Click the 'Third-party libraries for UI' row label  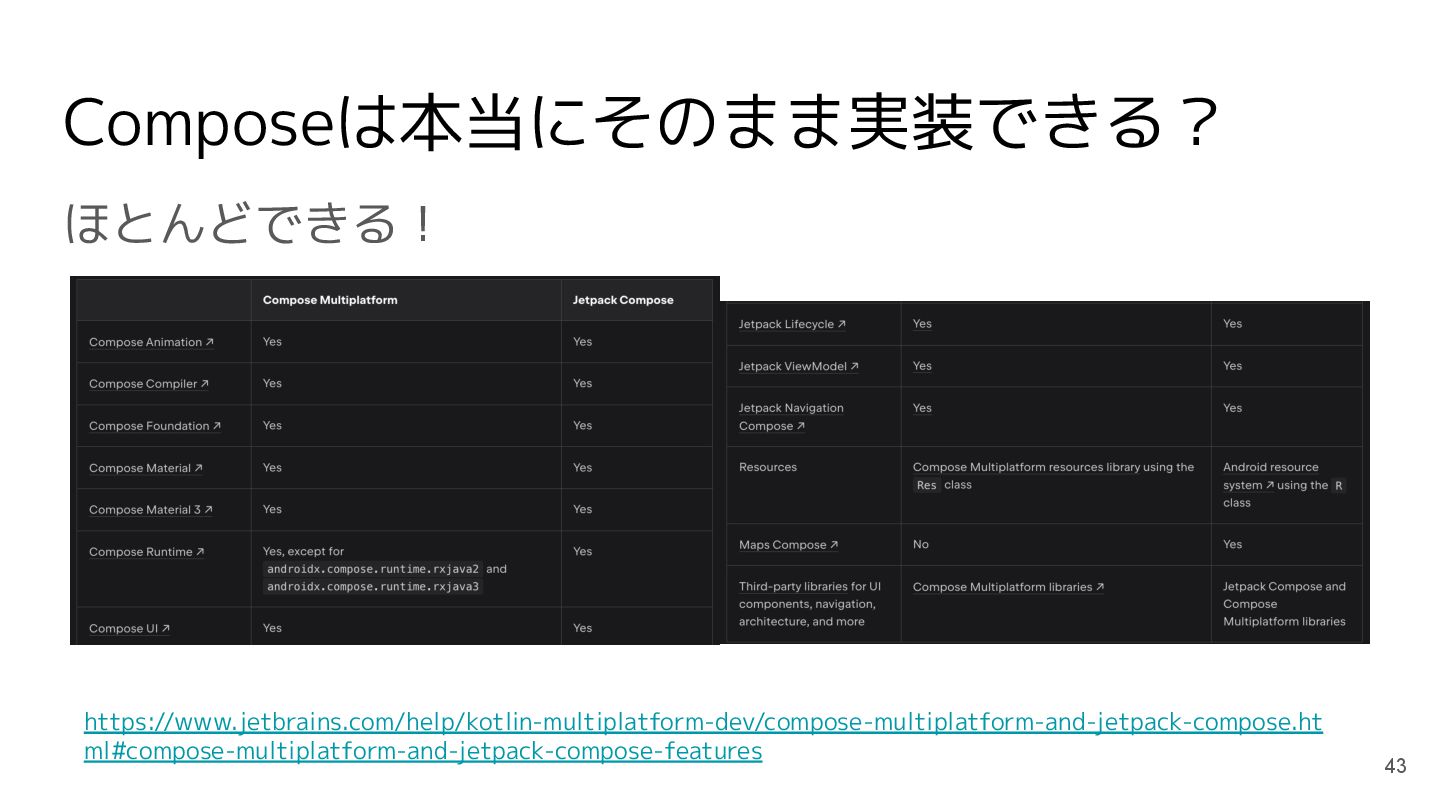tap(810, 604)
